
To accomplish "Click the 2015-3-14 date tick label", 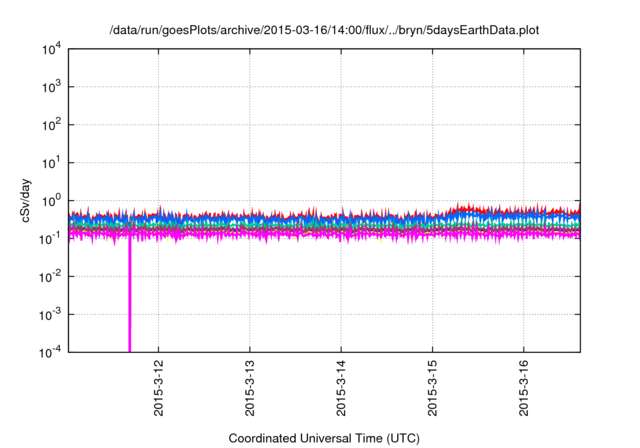I will click(341, 388).
